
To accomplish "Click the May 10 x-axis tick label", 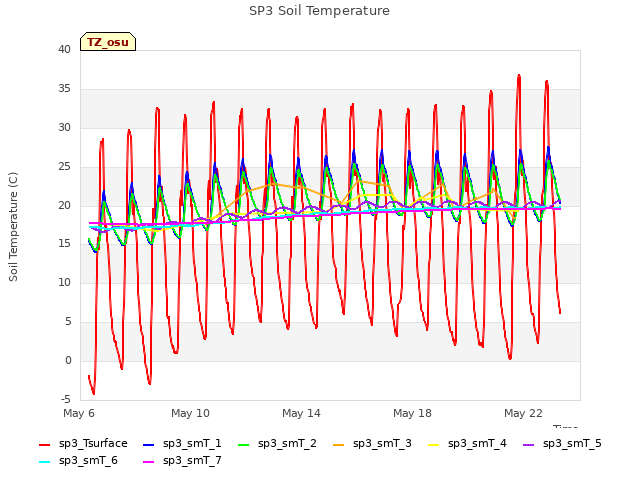I will coord(190,413).
